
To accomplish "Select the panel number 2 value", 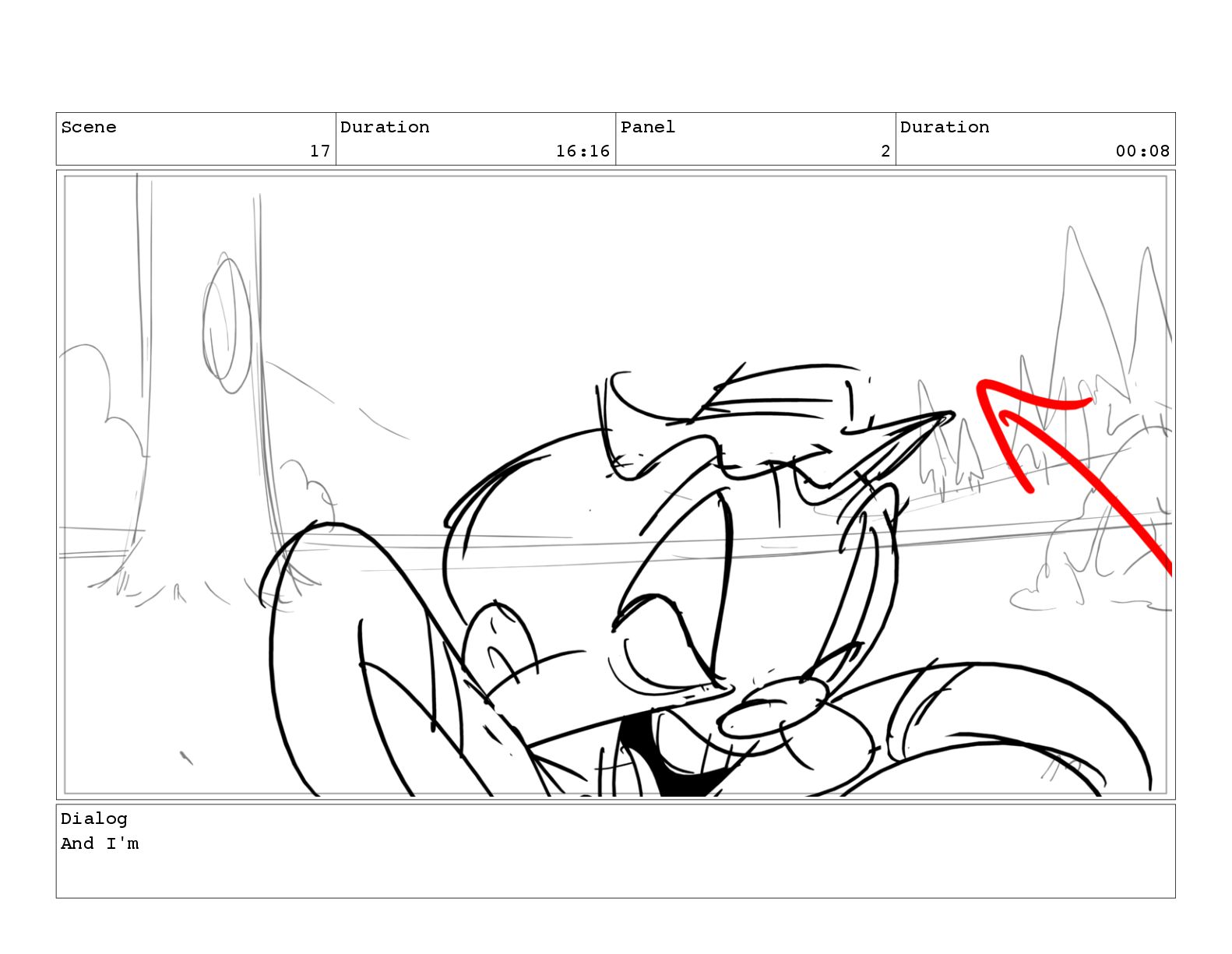I will click(x=885, y=151).
